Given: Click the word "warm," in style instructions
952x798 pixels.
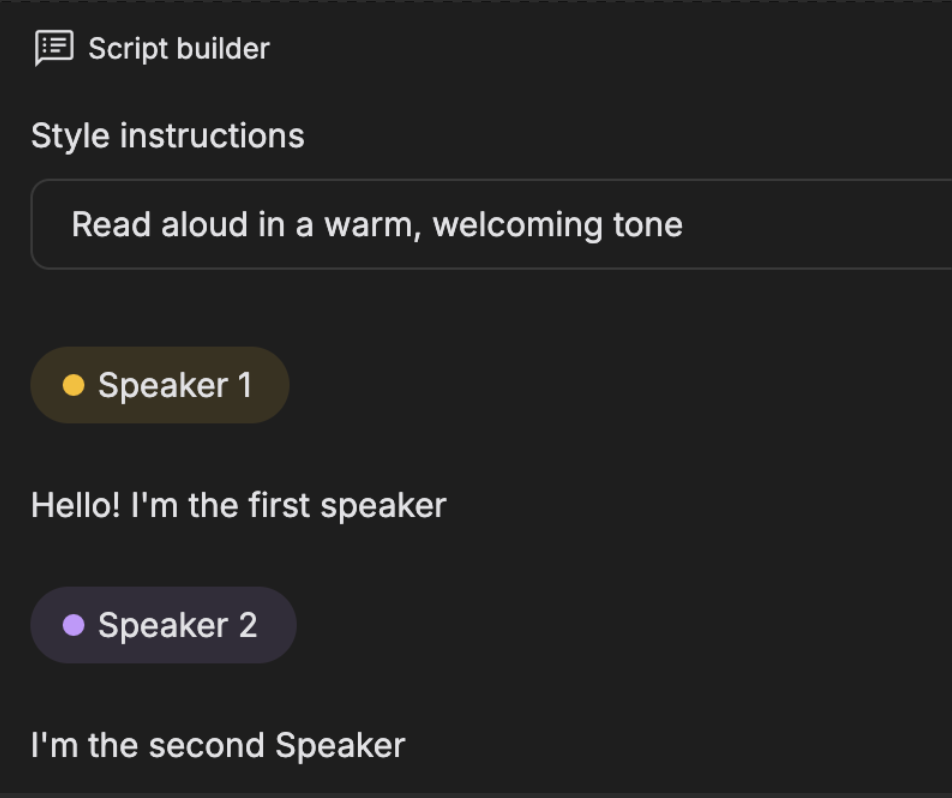Looking at the screenshot, I should (x=373, y=226).
